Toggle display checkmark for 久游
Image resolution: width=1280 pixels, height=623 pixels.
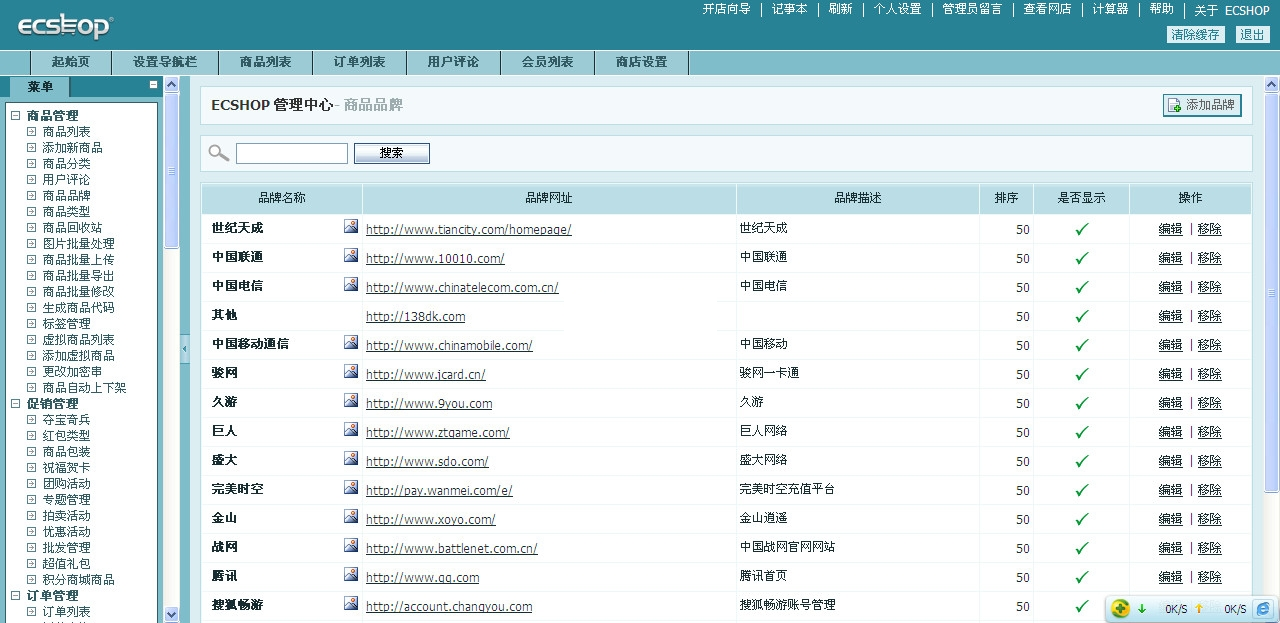click(x=1081, y=403)
